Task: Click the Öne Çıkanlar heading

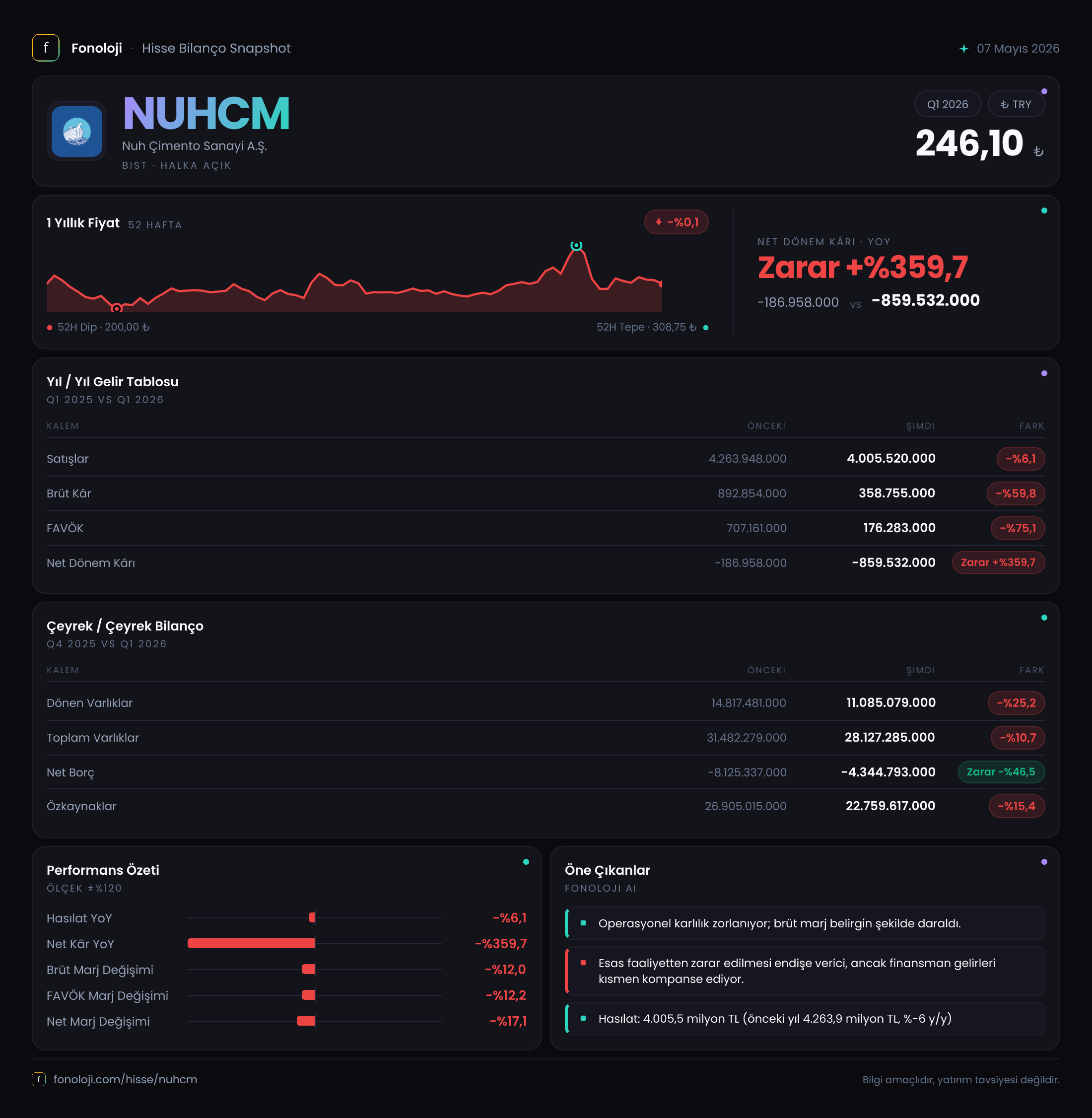Action: 608,870
